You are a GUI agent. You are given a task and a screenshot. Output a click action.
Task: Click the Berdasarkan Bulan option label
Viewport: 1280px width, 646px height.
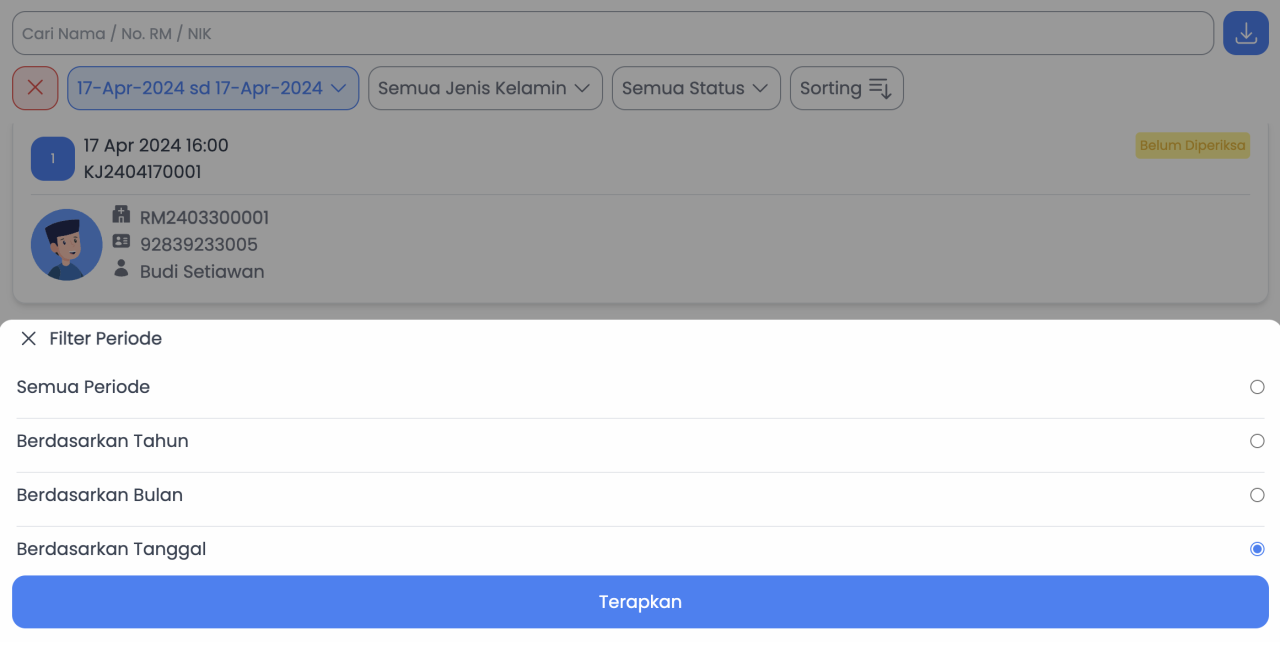(100, 495)
